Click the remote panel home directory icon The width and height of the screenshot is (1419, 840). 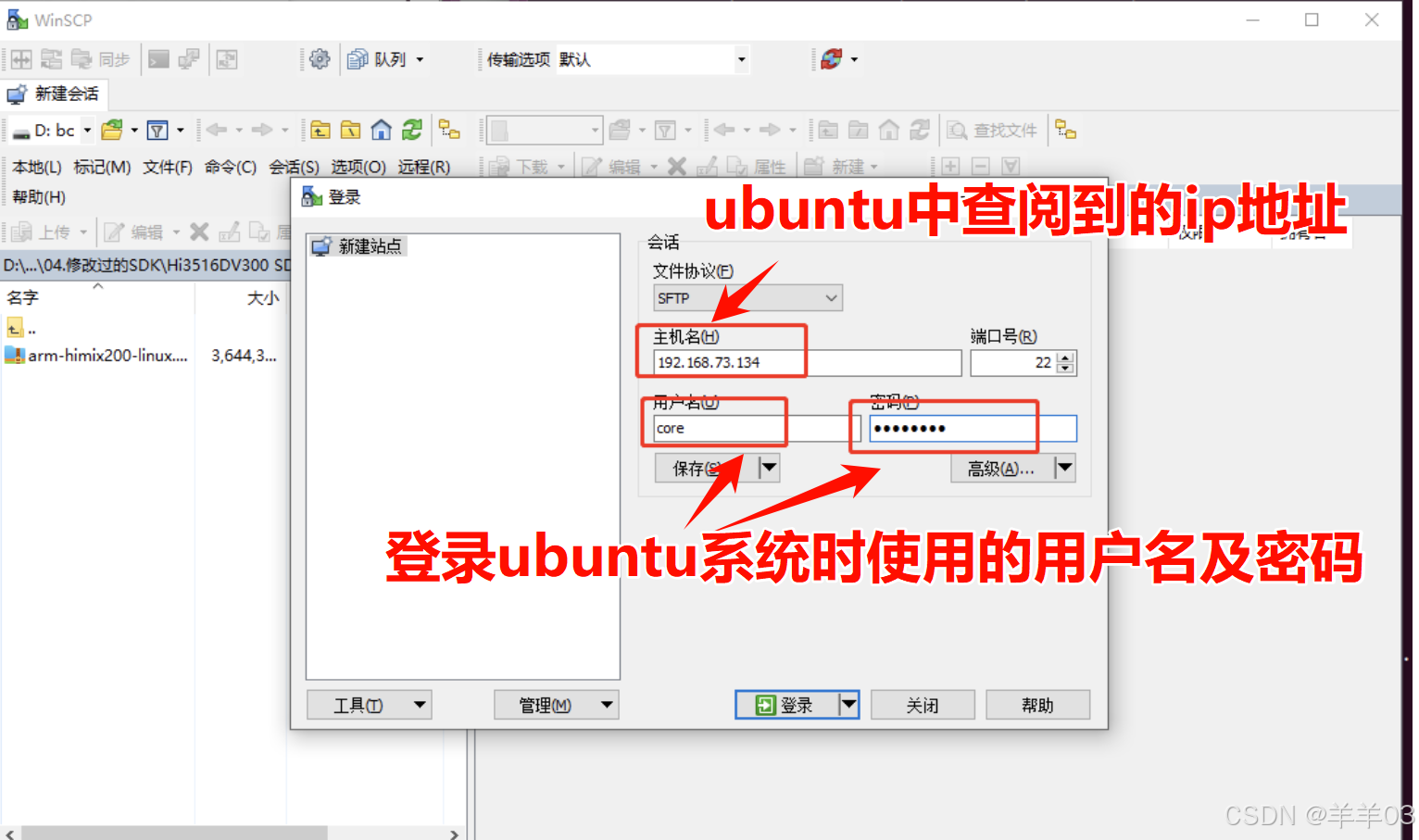point(889,131)
